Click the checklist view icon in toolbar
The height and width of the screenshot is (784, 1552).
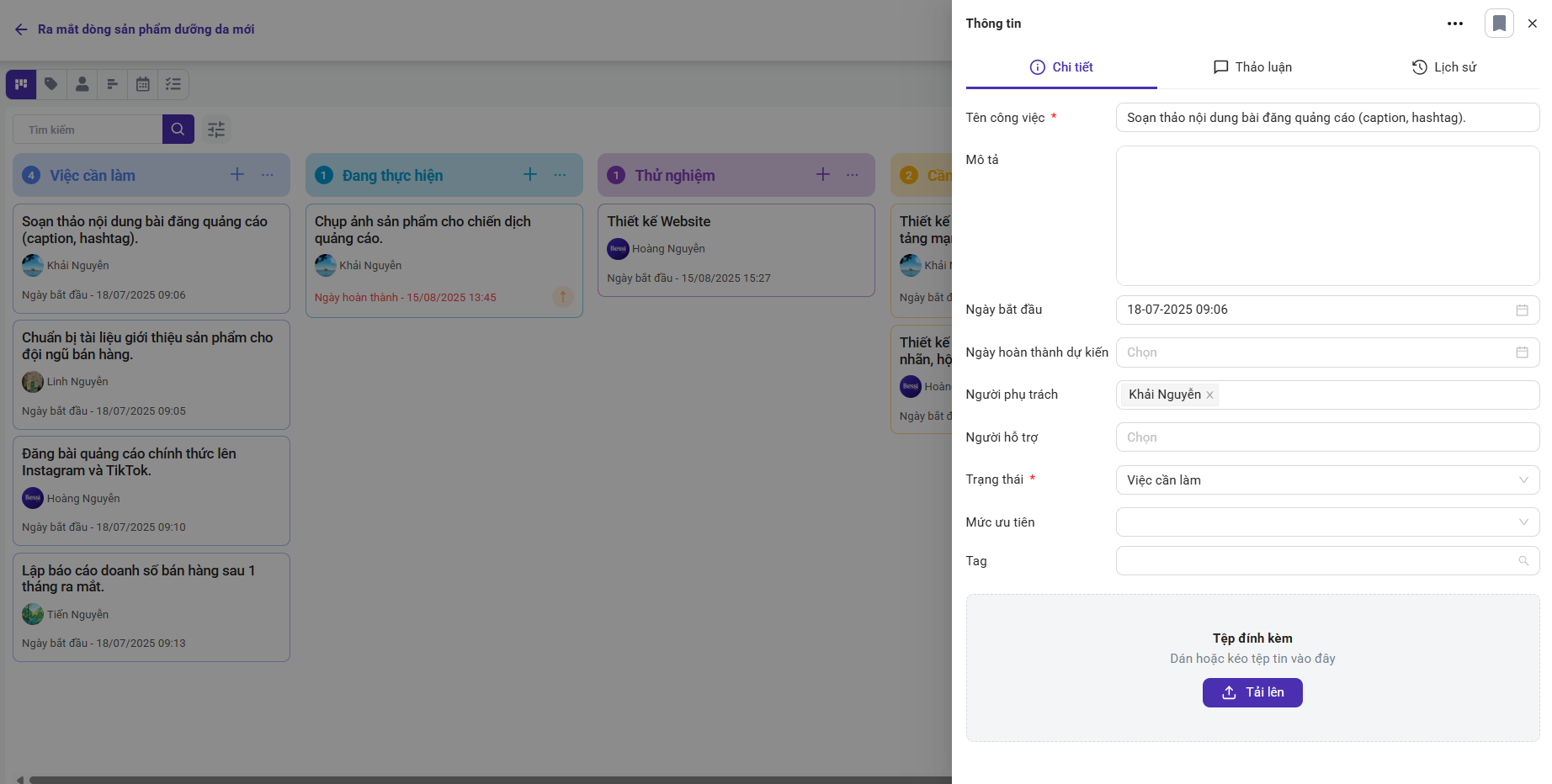click(173, 84)
